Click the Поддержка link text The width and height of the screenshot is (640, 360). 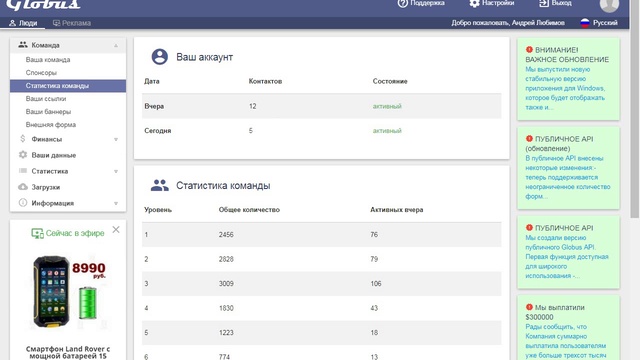(x=427, y=3)
